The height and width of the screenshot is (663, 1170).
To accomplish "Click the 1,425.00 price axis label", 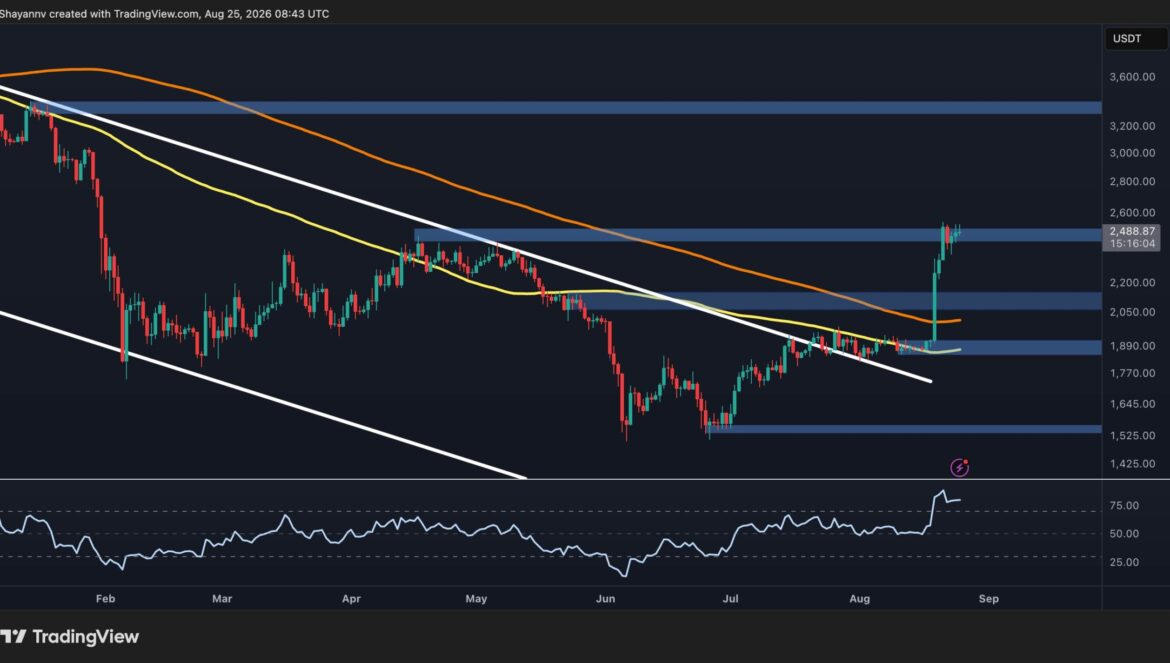I will click(x=1132, y=464).
